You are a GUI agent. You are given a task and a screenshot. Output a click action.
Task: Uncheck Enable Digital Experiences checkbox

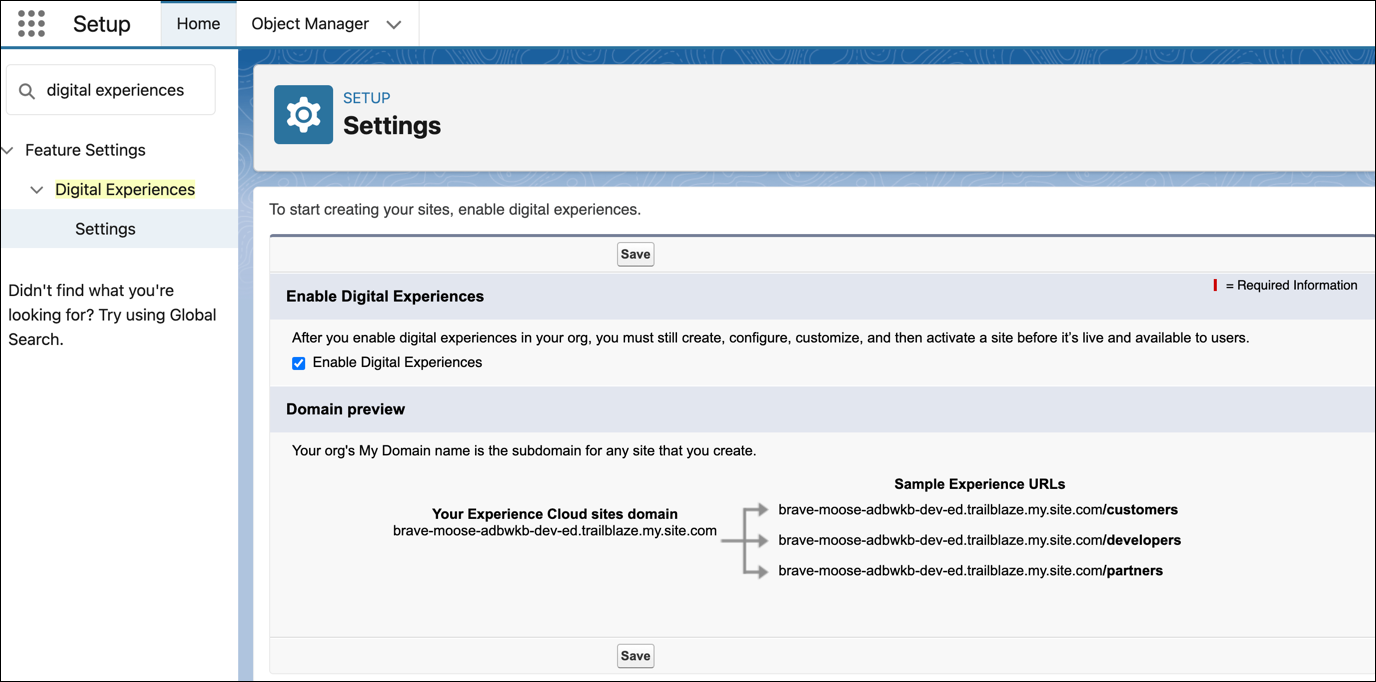298,363
